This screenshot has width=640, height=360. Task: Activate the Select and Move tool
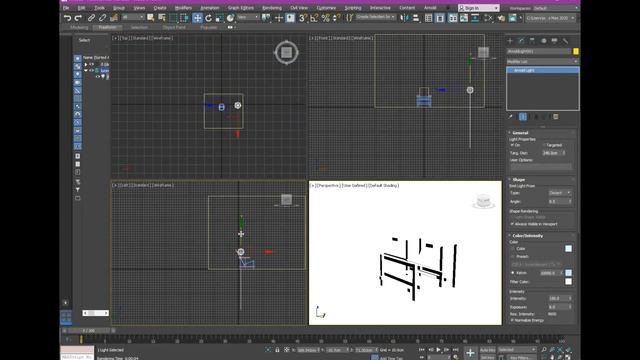(197, 18)
